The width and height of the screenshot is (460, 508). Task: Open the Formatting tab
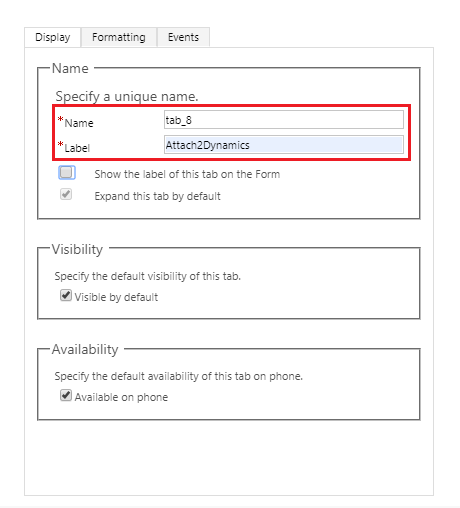click(119, 37)
